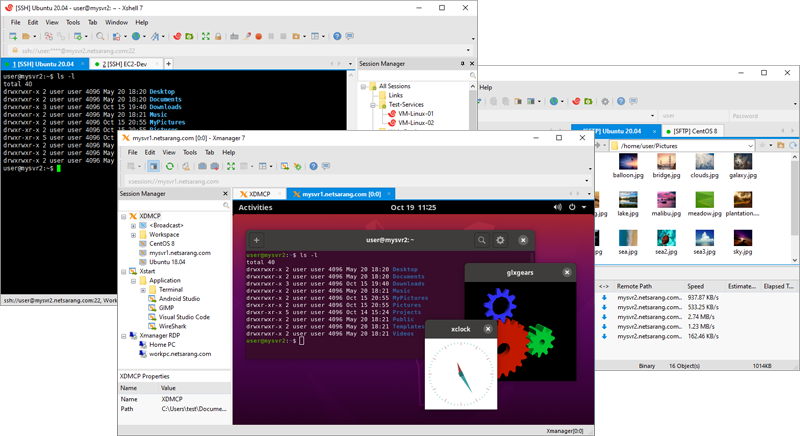Click New Session icon in Xshell toolbar
The height and width of the screenshot is (436, 800).
[x=13, y=36]
